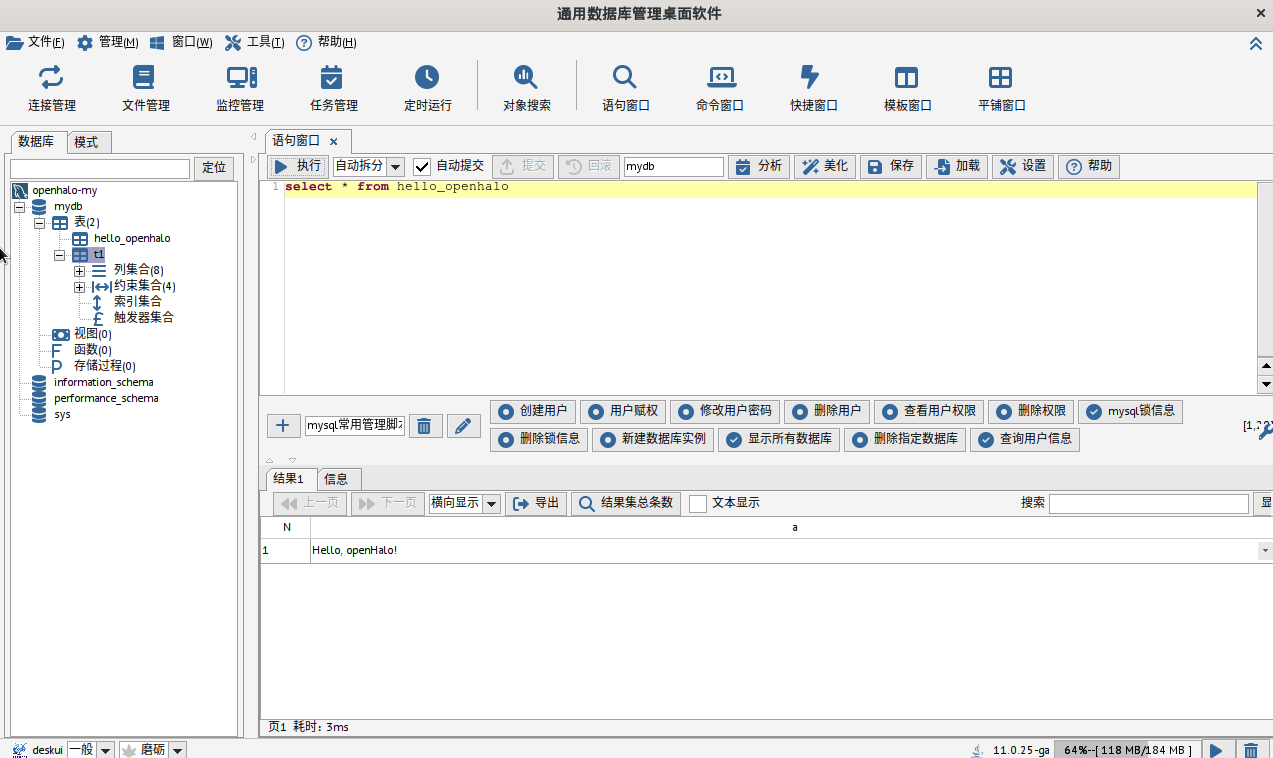Viewport: 1273px width, 758px height.
Task: Open 连接管理 connection manager
Action: click(x=51, y=88)
